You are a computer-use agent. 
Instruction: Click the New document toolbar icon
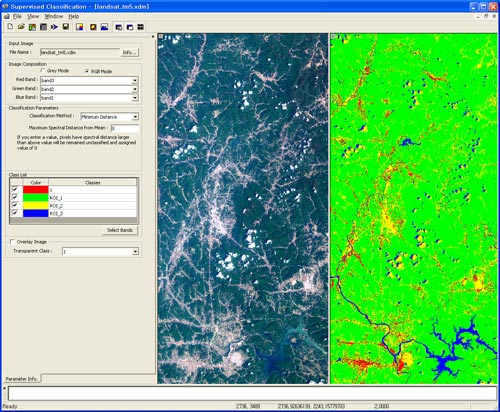(x=10, y=27)
